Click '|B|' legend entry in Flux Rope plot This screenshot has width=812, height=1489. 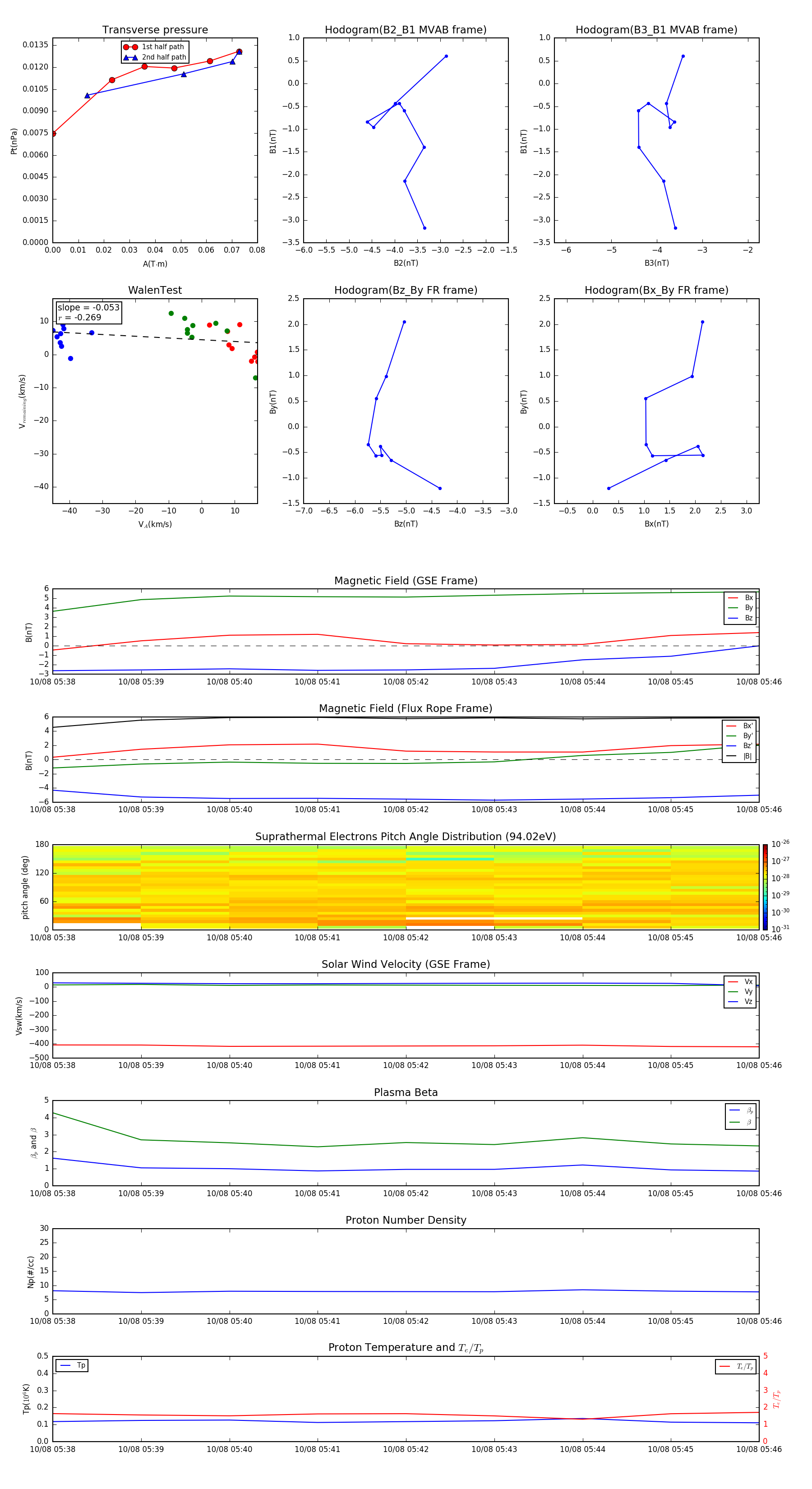(x=740, y=756)
